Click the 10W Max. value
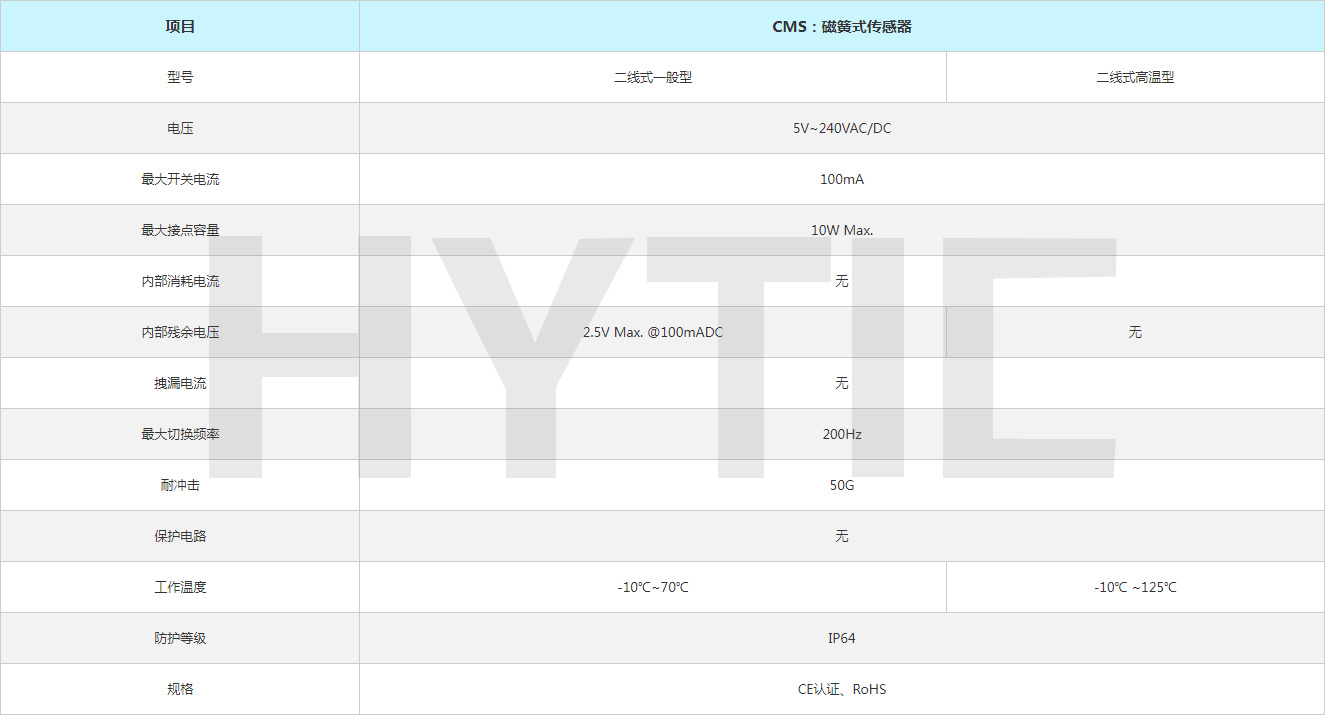The height and width of the screenshot is (715, 1325). coord(842,230)
